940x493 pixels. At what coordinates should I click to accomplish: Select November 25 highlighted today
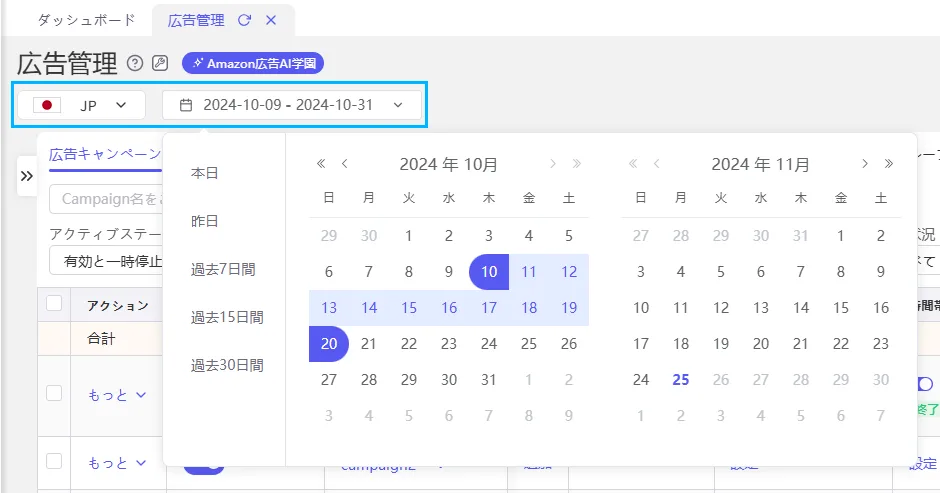point(681,380)
